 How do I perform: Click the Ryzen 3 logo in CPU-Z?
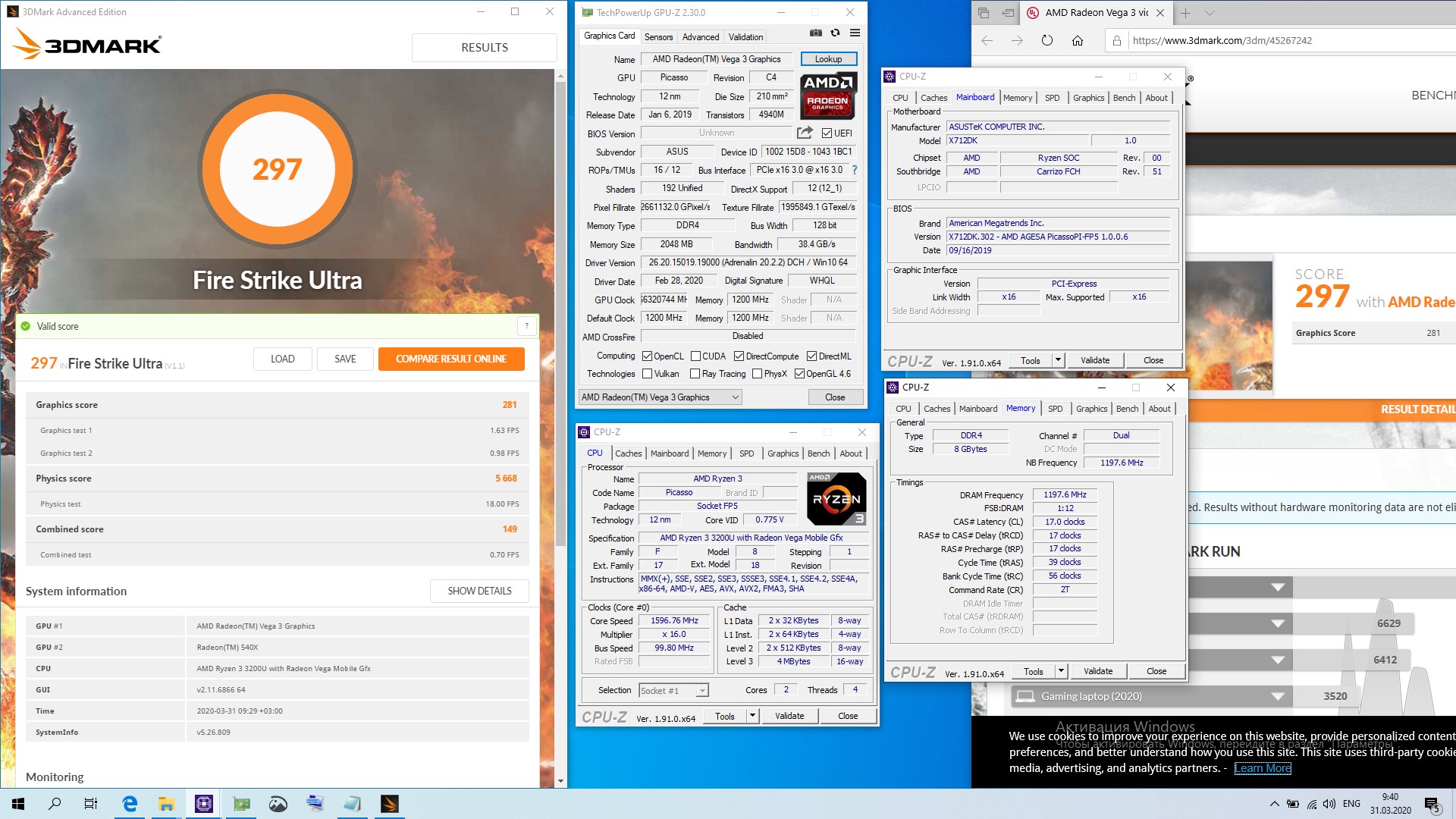pos(836,499)
